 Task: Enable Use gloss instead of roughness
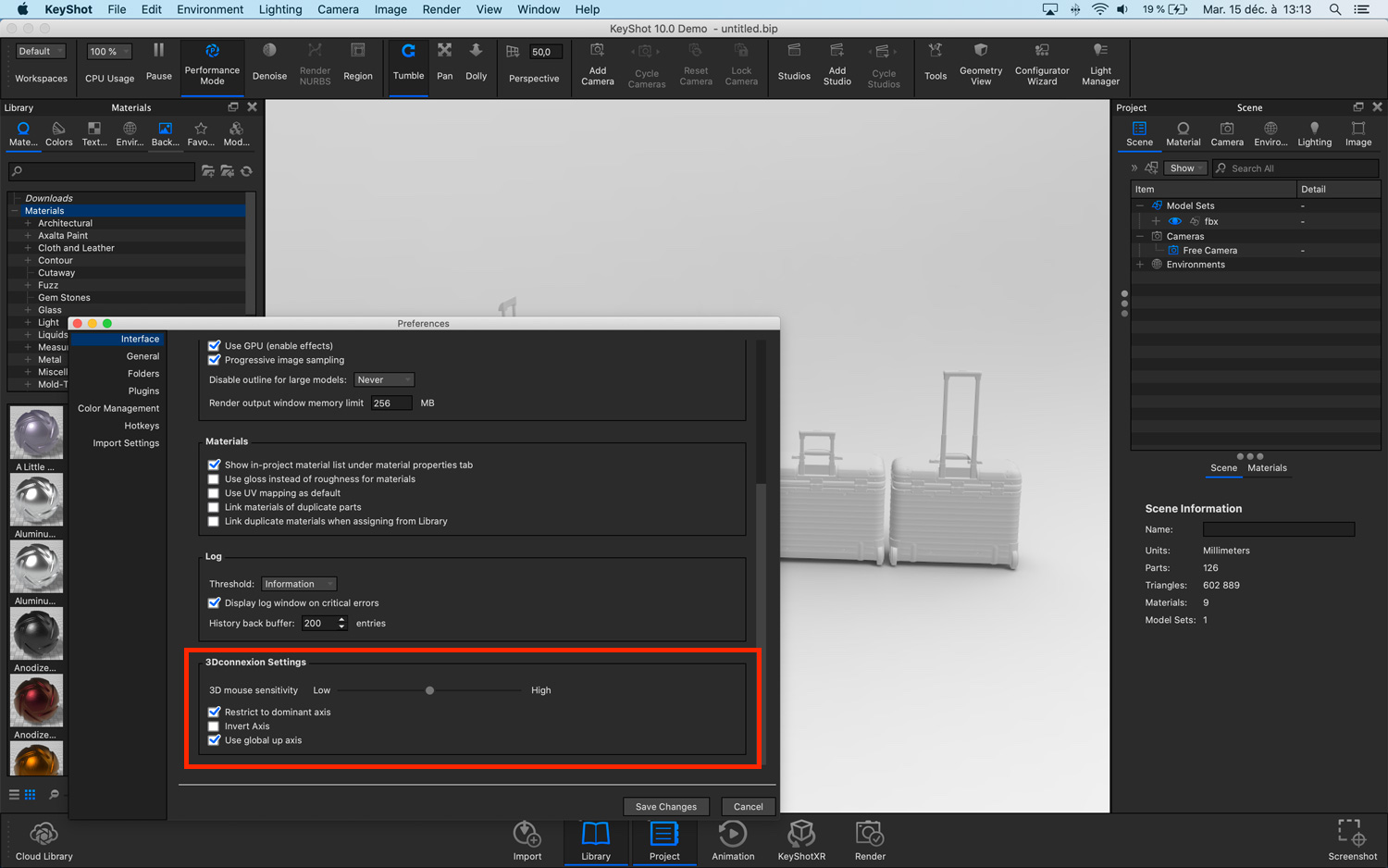click(214, 479)
